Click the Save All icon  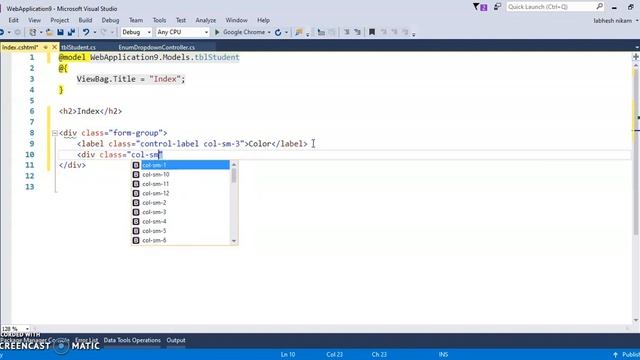(71, 32)
